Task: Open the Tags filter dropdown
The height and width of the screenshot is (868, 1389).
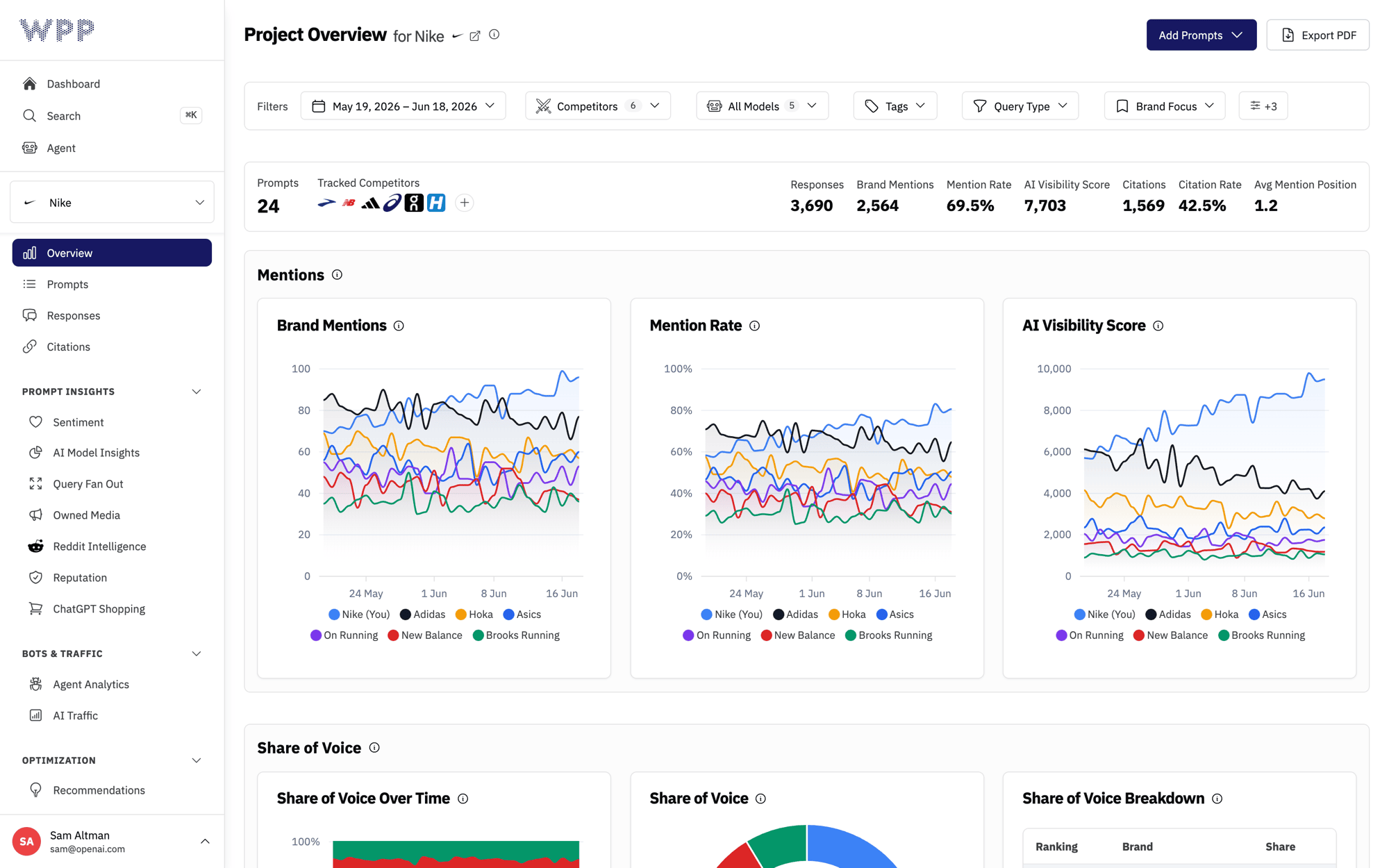Action: coord(895,106)
